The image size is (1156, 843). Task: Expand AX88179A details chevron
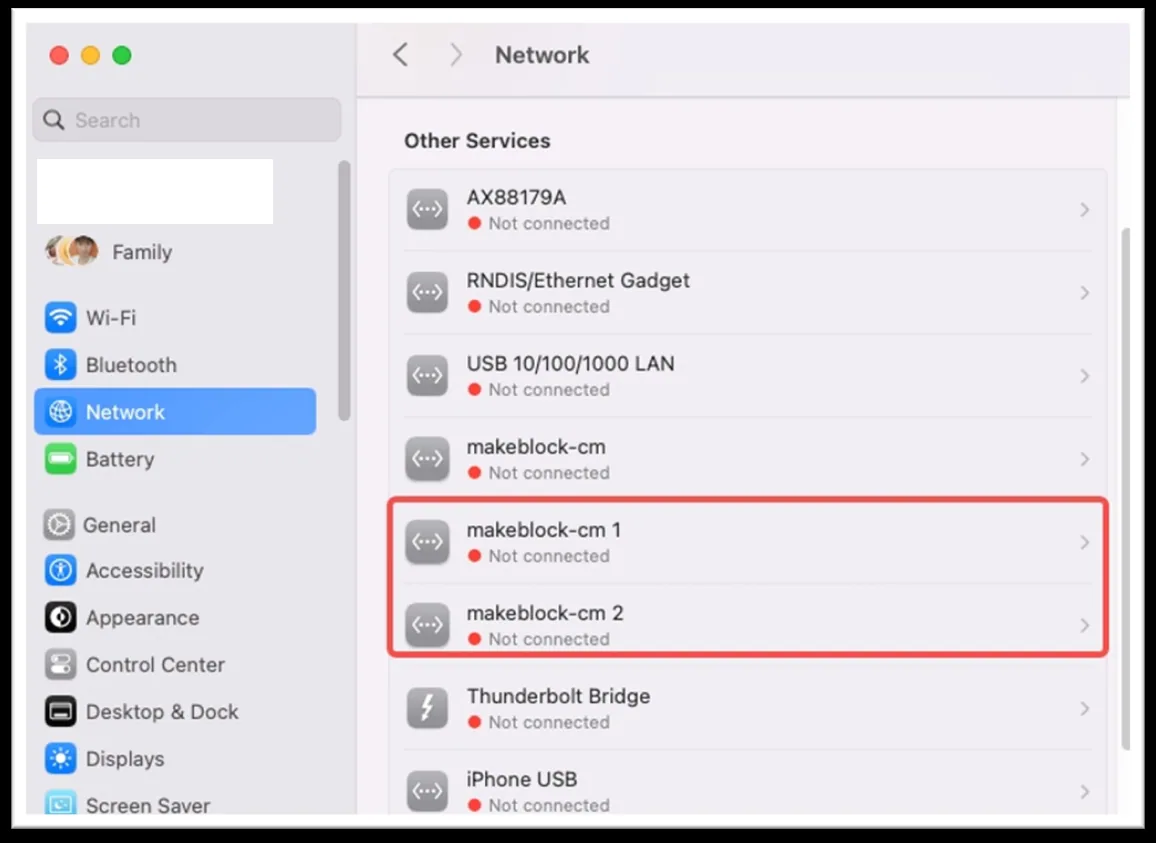1084,209
